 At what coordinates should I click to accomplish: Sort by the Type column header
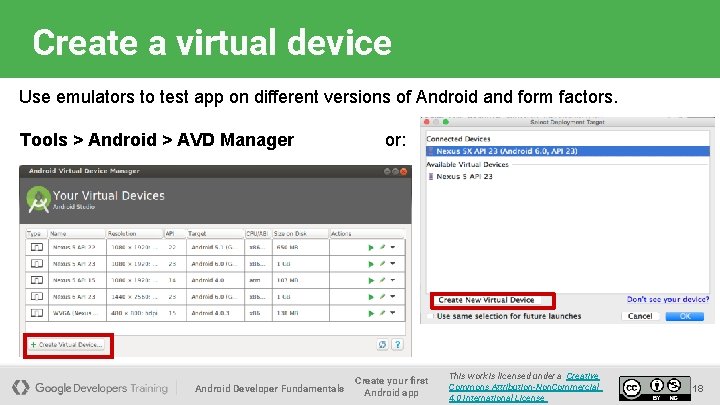point(36,234)
